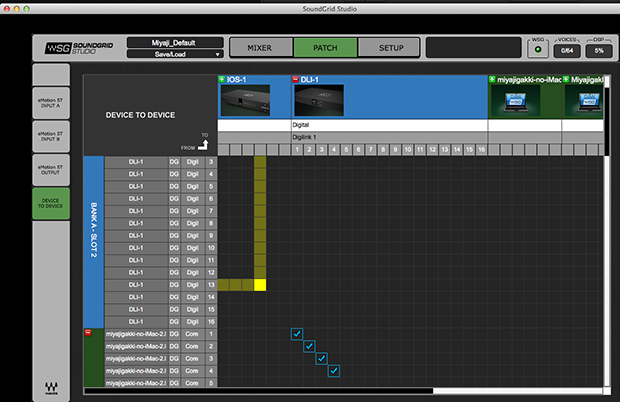
Task: Click the VOICES 0/64 readout
Action: [567, 51]
